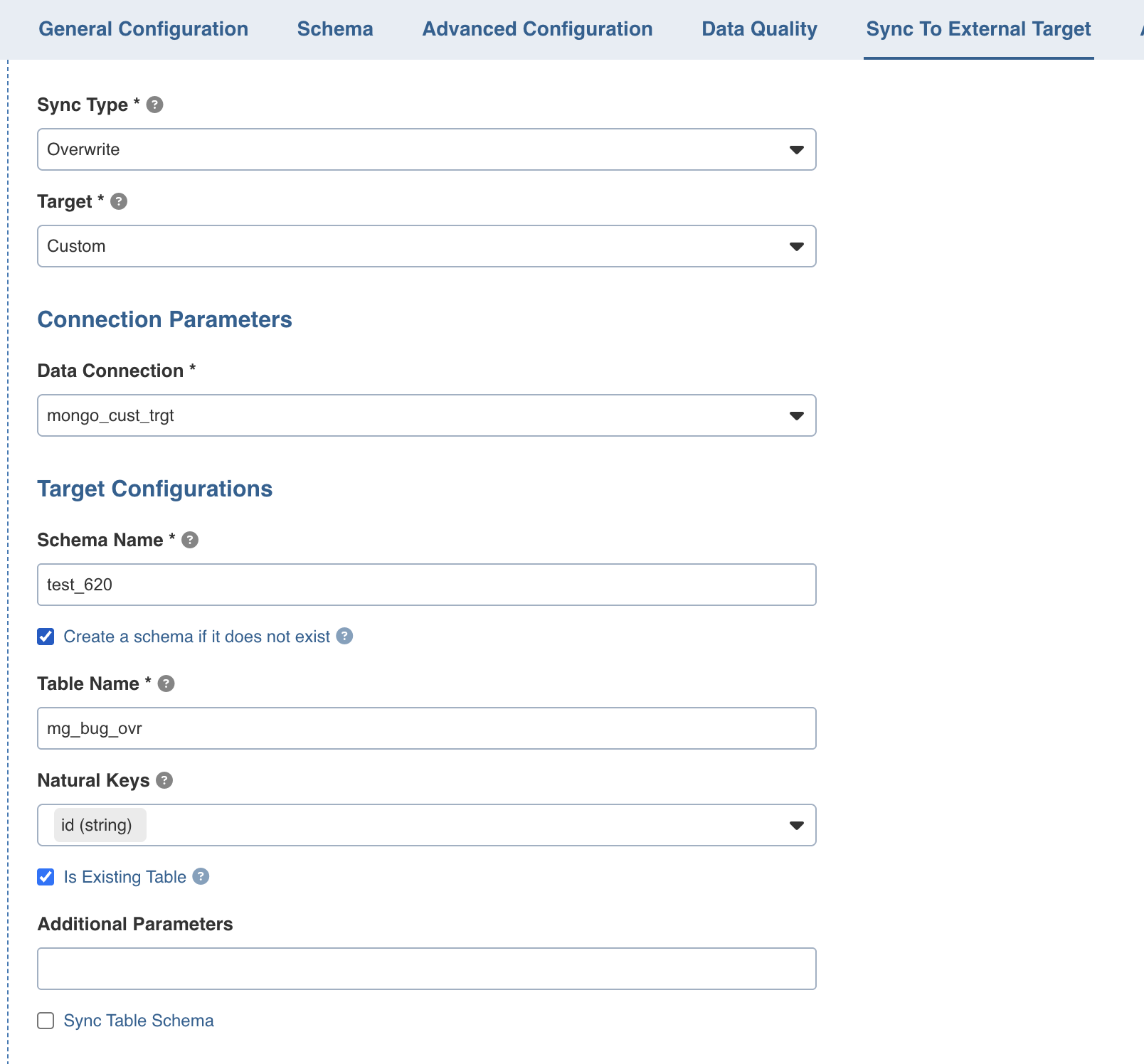Click the Table Name help icon
The height and width of the screenshot is (1064, 1144).
166,683
